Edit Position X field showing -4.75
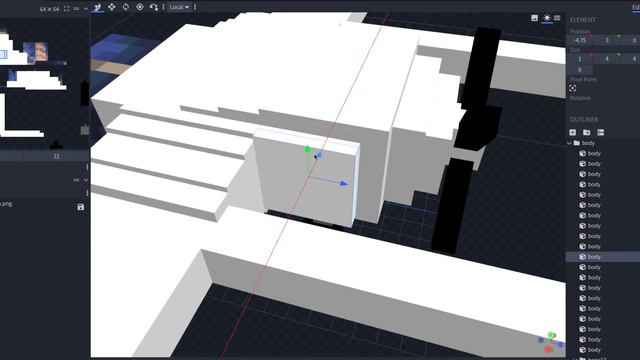 click(x=579, y=40)
